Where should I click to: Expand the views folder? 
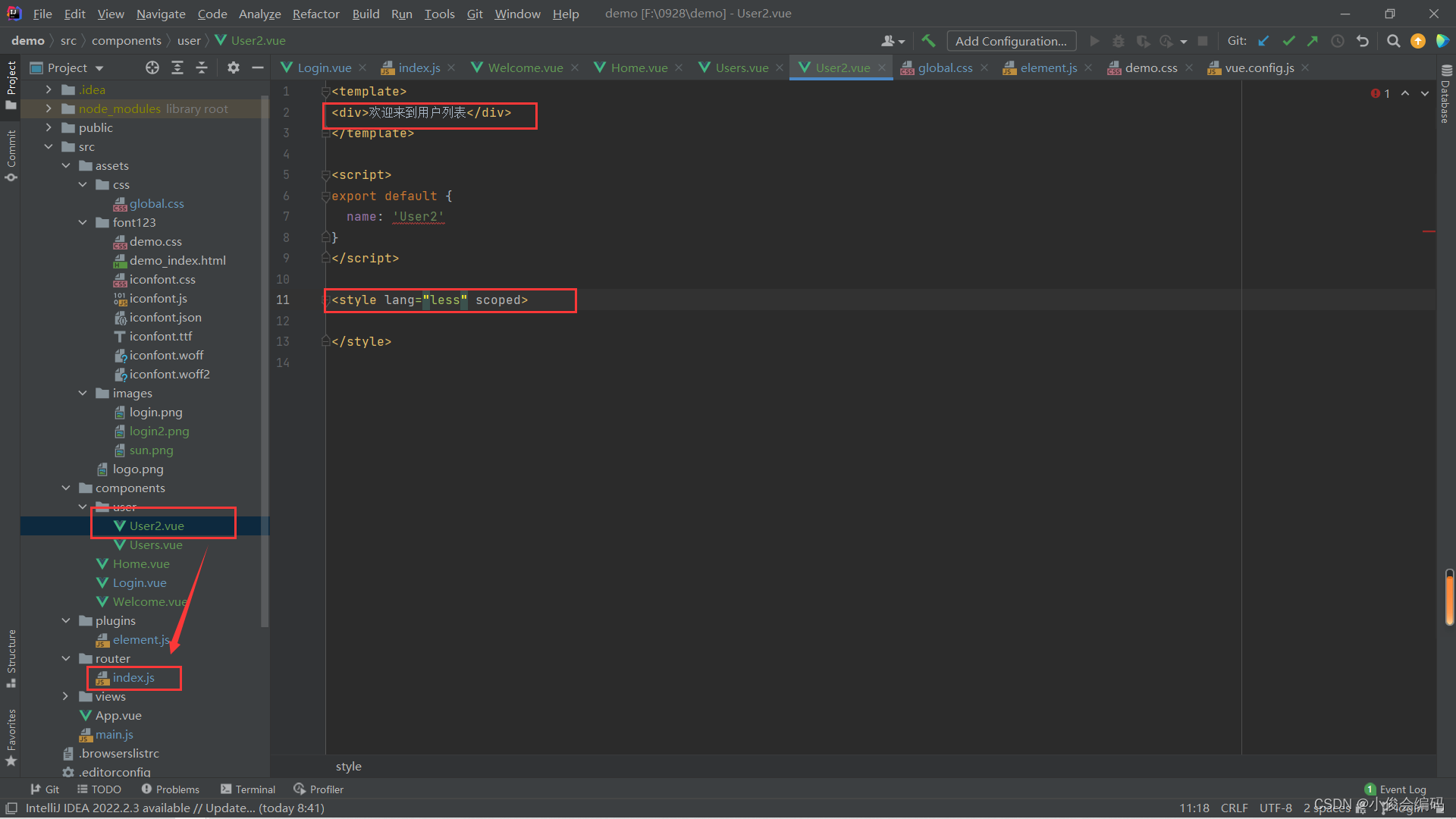point(65,696)
